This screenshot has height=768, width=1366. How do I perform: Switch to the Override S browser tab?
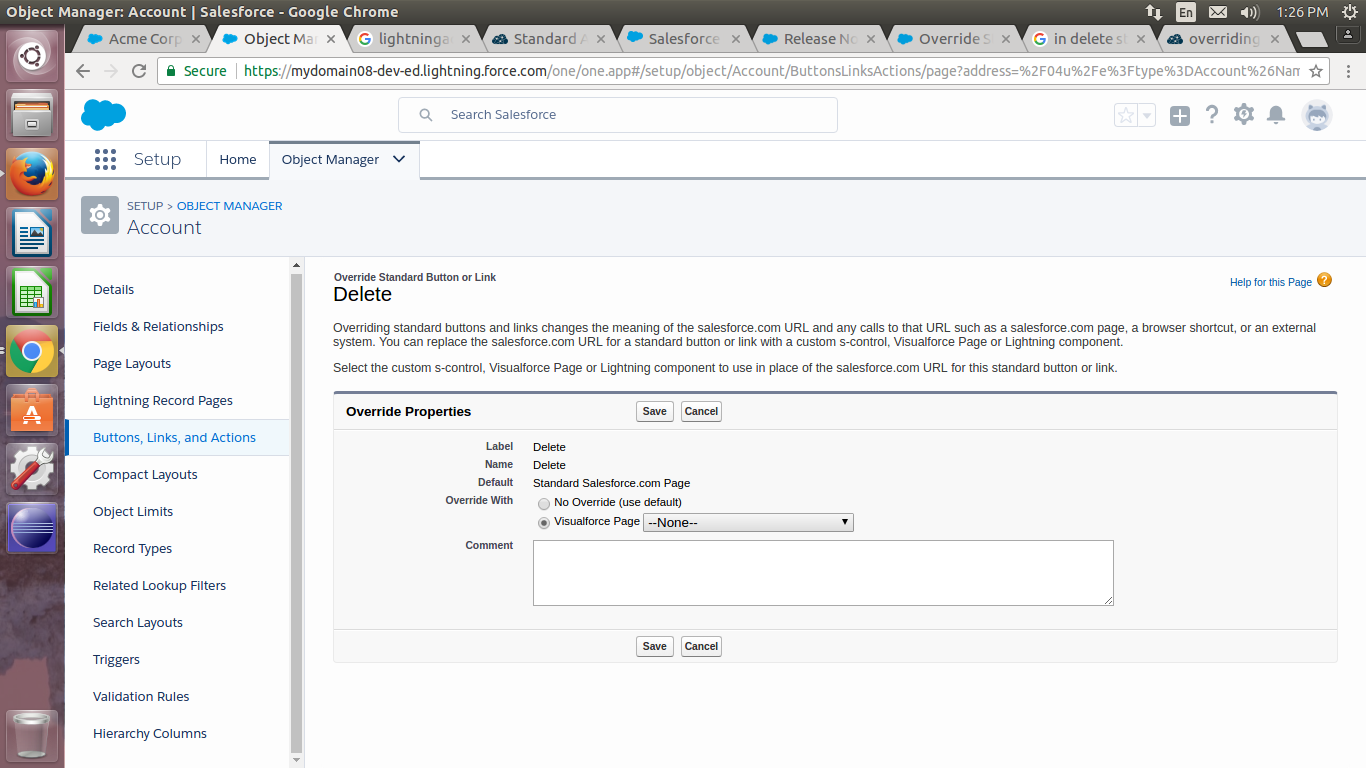[x=954, y=39]
